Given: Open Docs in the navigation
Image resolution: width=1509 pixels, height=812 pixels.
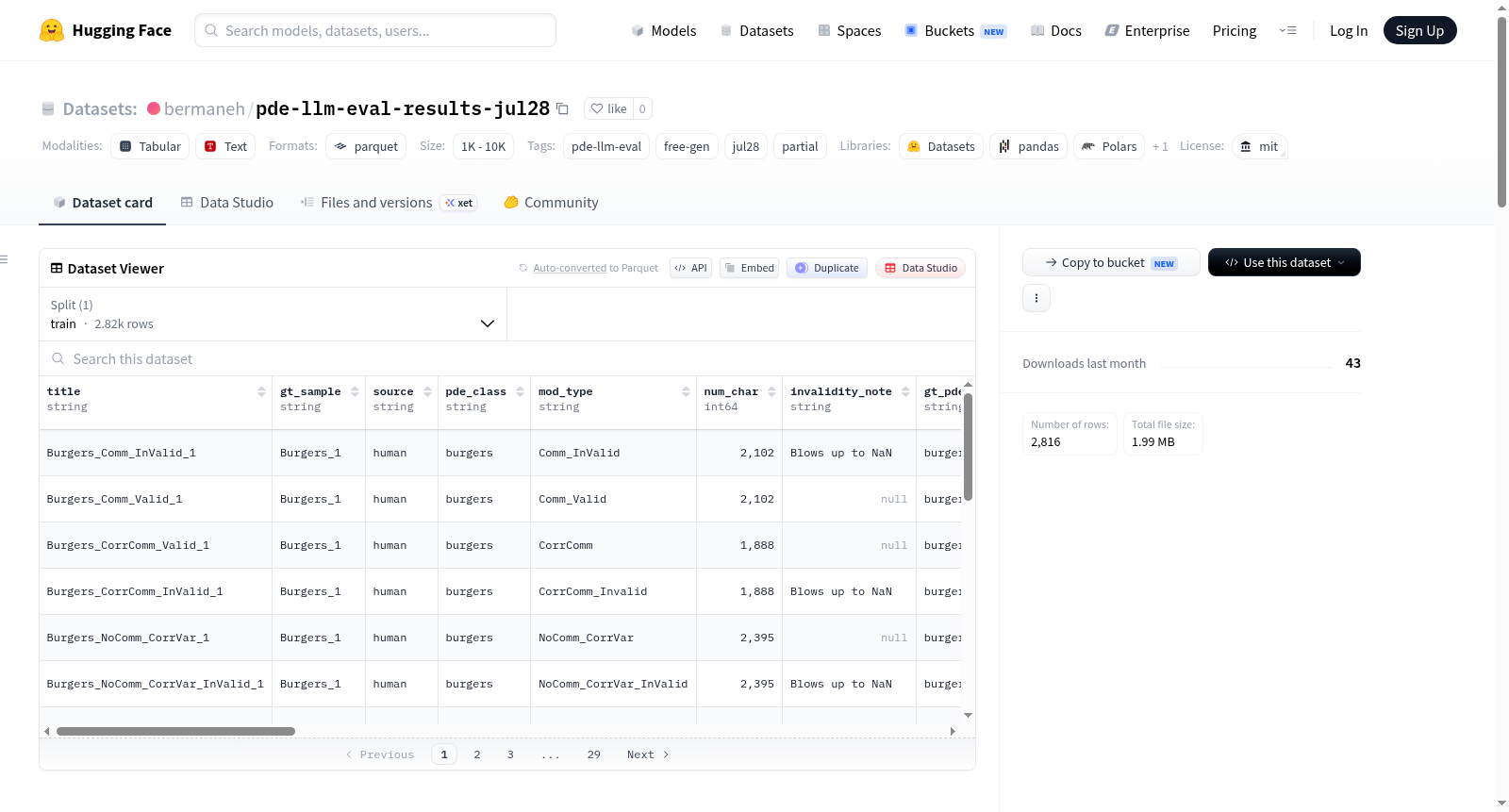Looking at the screenshot, I should (x=1055, y=30).
